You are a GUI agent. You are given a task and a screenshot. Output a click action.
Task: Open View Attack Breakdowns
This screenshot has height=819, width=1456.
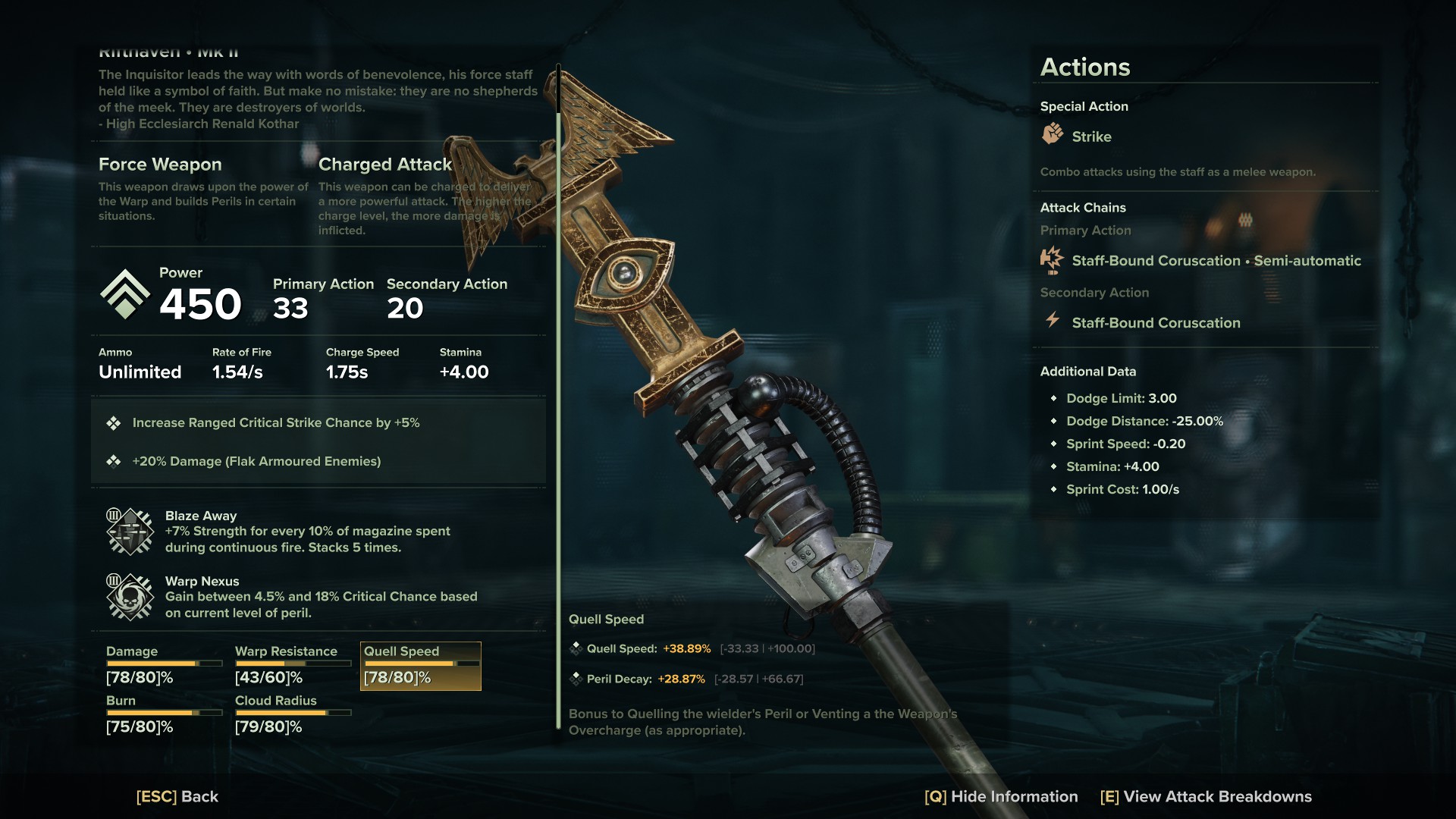tap(1206, 796)
